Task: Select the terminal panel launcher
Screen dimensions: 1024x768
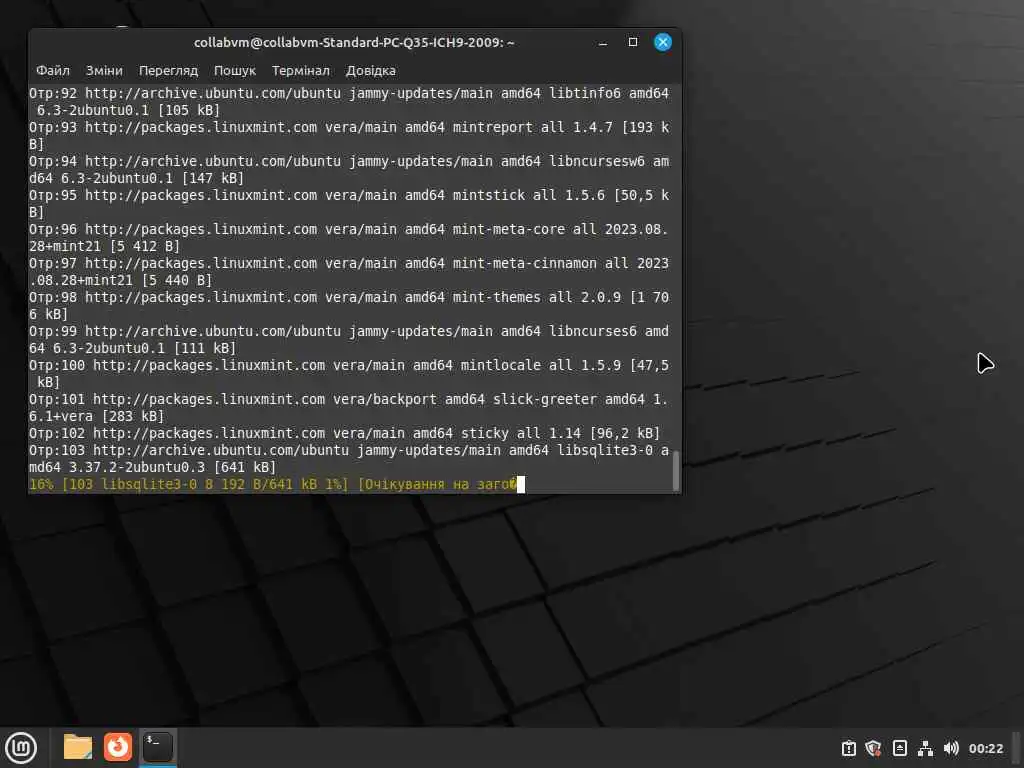Action: [x=158, y=747]
